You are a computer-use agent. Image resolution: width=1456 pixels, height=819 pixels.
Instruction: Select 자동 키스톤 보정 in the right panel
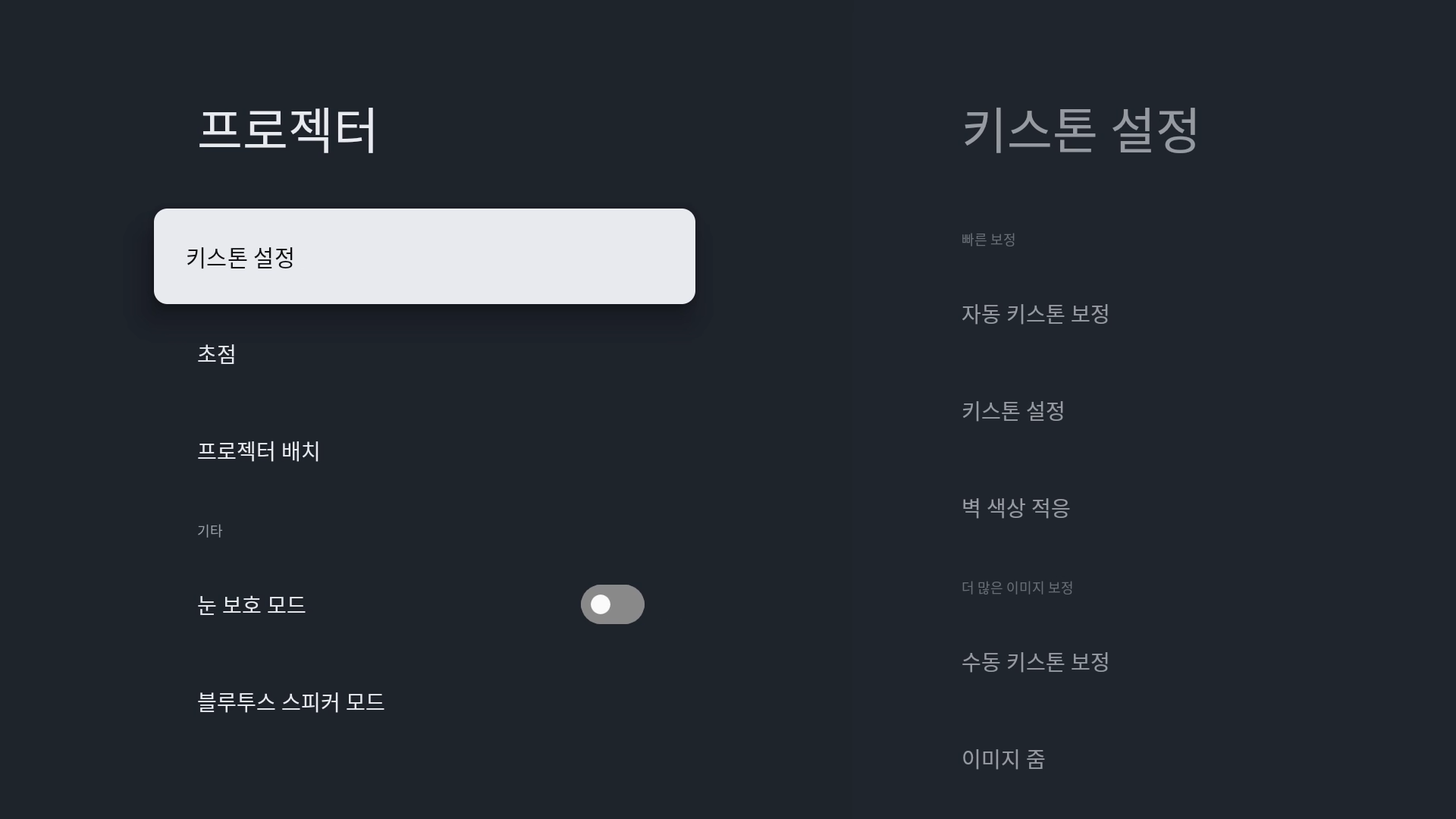click(1035, 314)
